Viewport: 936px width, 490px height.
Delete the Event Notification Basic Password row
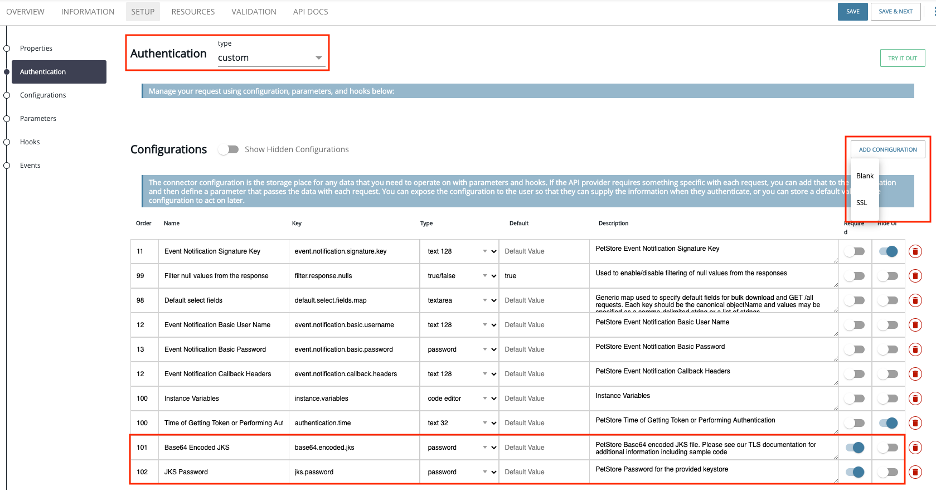click(915, 349)
